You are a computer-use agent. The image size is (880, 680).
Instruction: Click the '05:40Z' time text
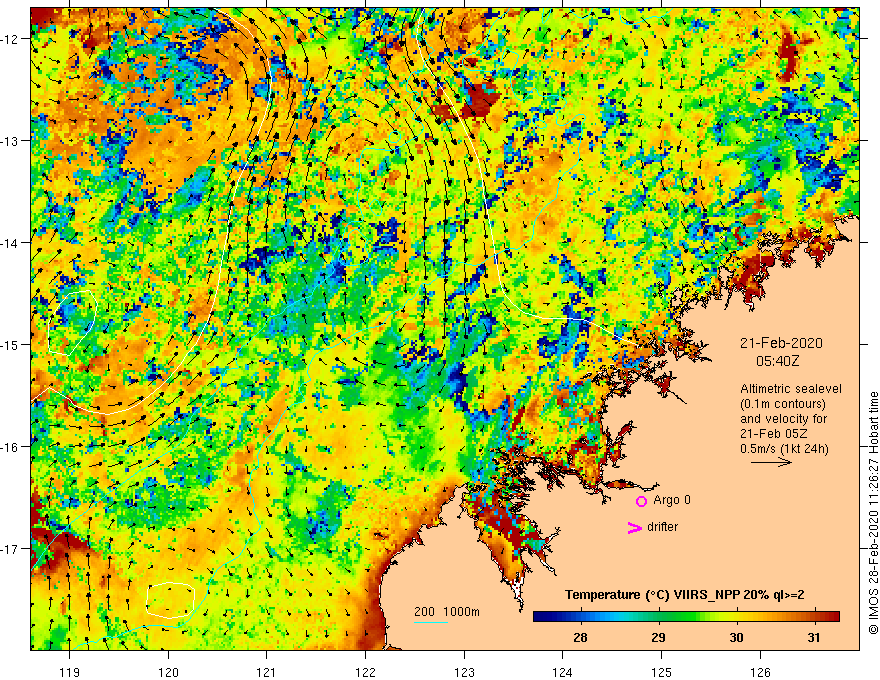(777, 361)
